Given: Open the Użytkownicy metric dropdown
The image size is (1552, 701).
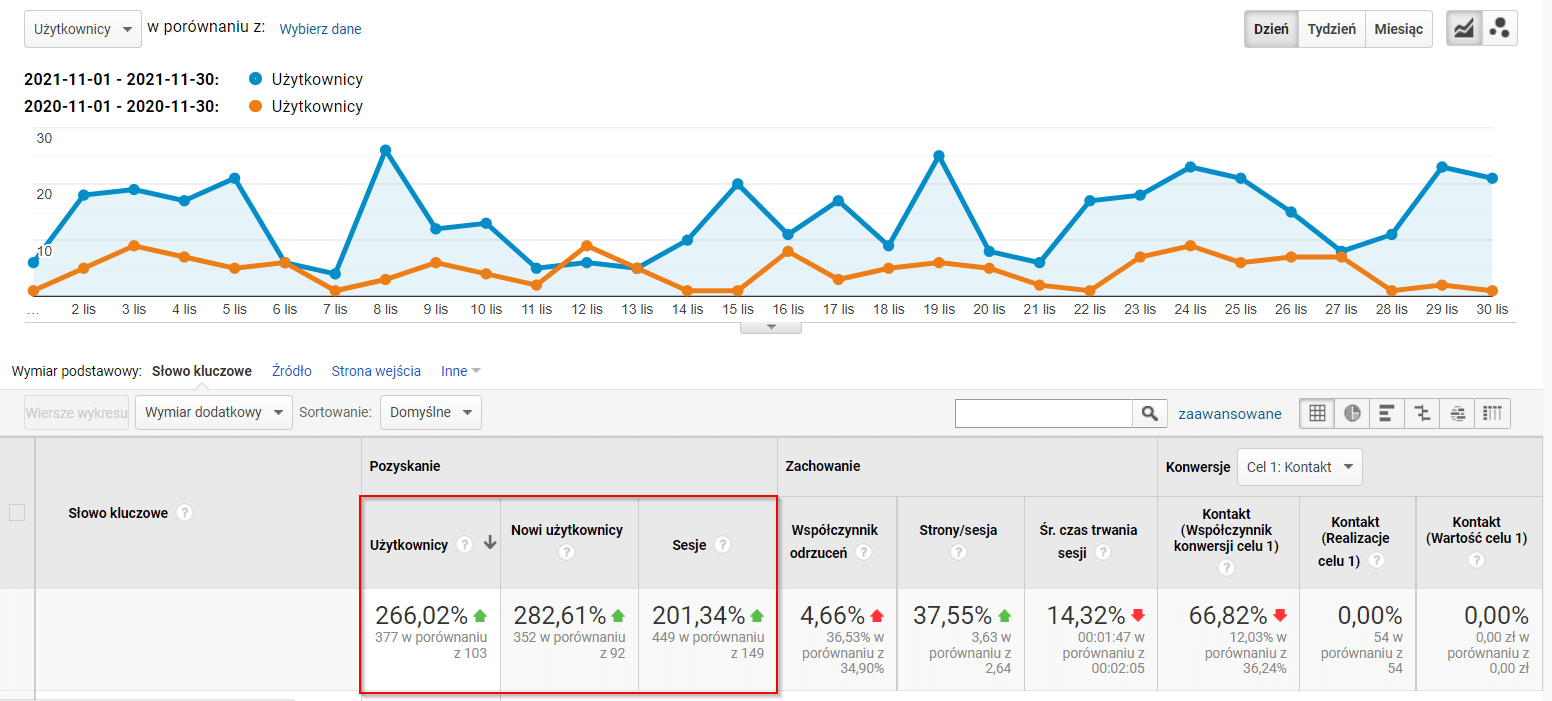Looking at the screenshot, I should tap(82, 29).
